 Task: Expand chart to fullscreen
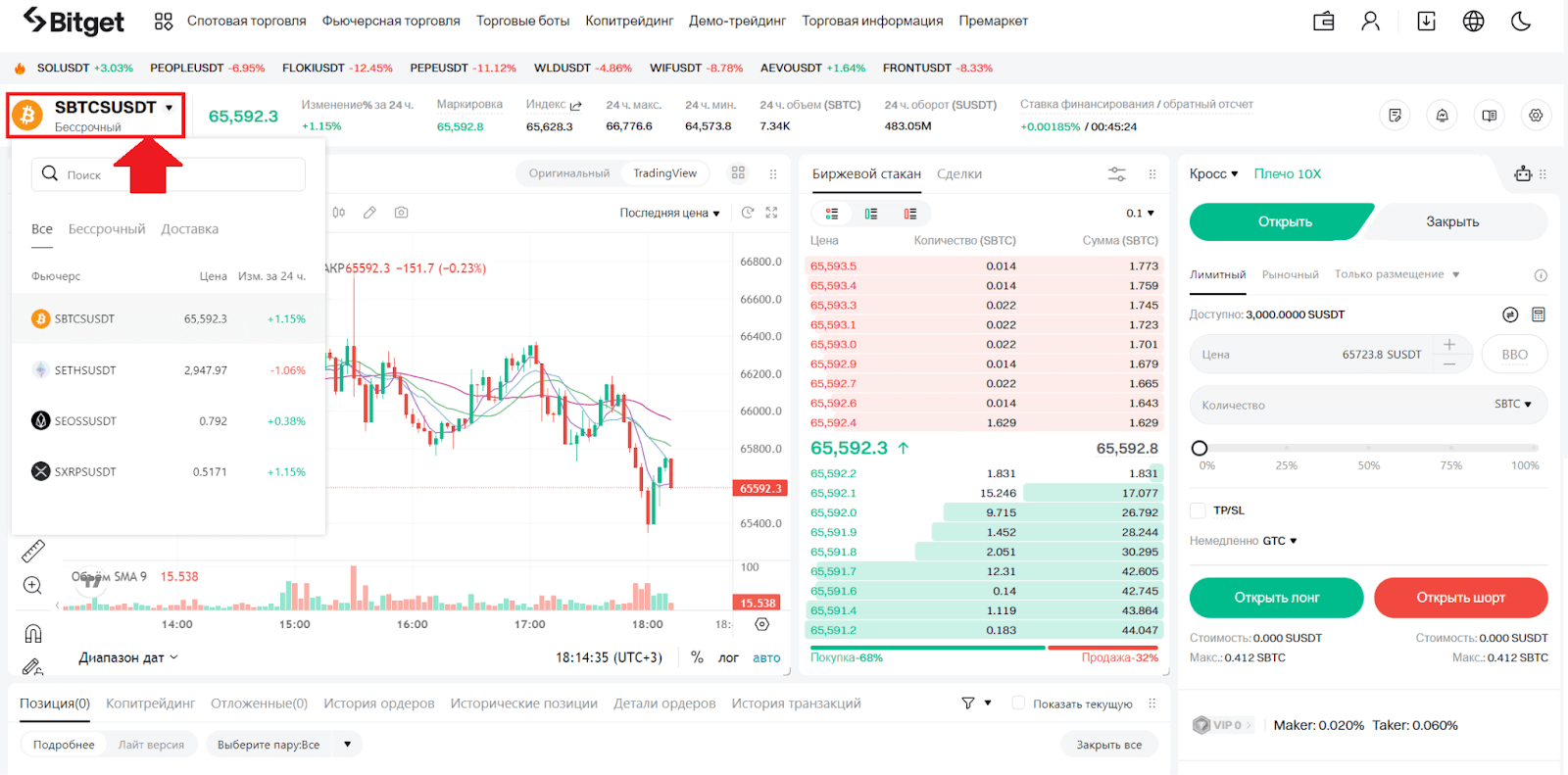click(x=771, y=213)
